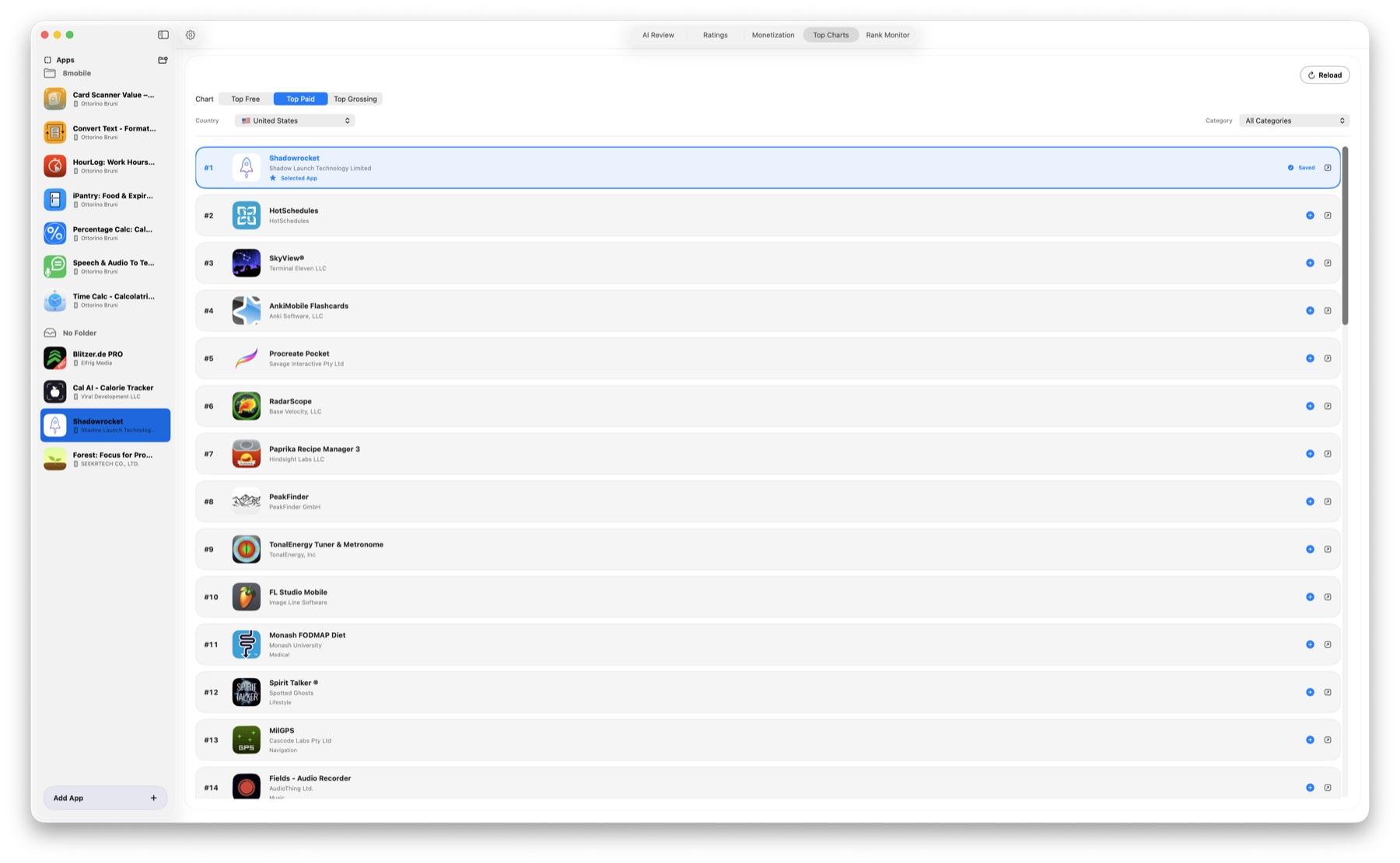The width and height of the screenshot is (1400, 863).
Task: Open Spirit Talker external link icon
Action: point(1328,692)
